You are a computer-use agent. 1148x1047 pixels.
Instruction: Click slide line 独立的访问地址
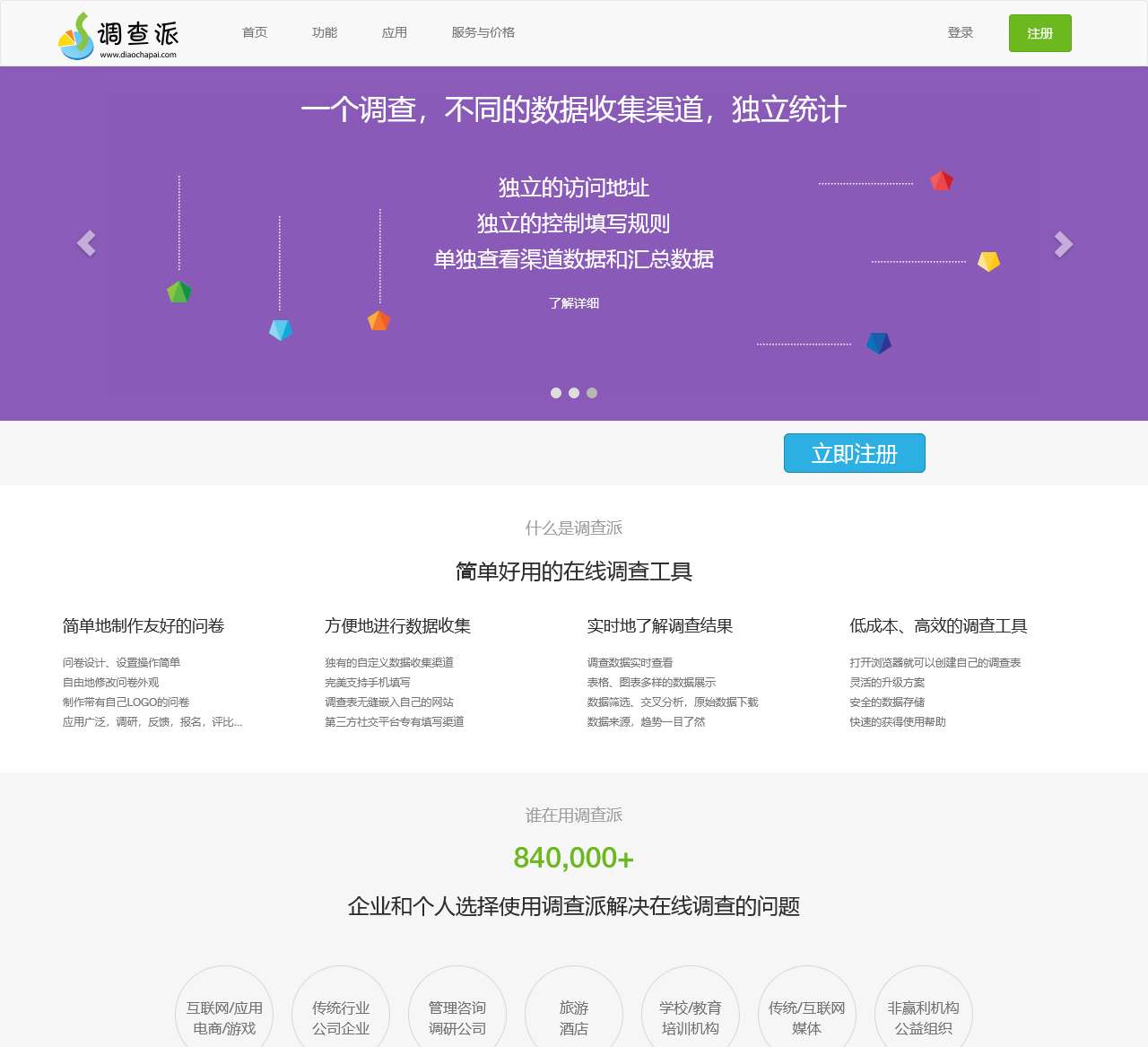pyautogui.click(x=574, y=188)
